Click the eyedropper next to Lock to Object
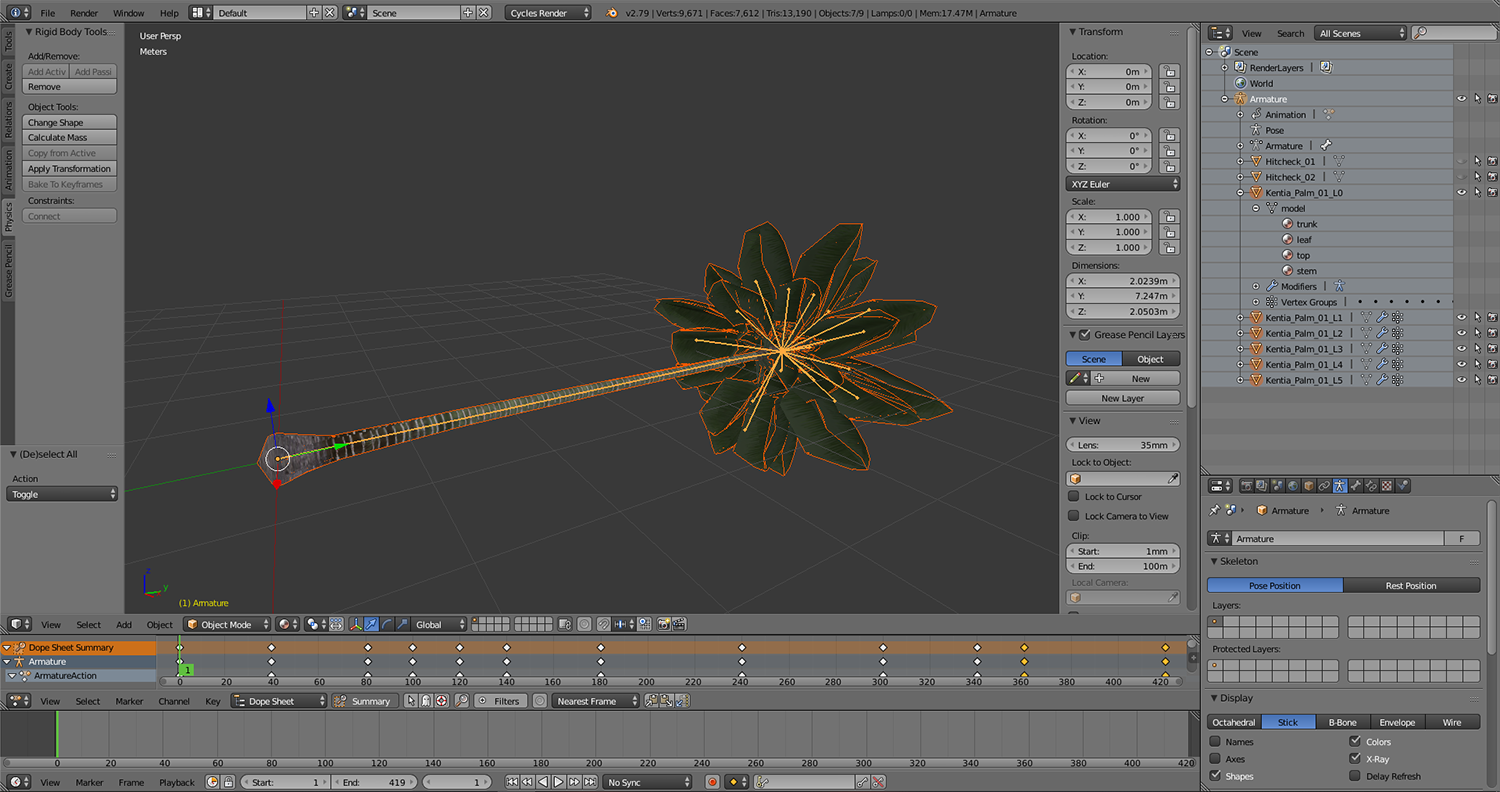 pyautogui.click(x=1173, y=479)
